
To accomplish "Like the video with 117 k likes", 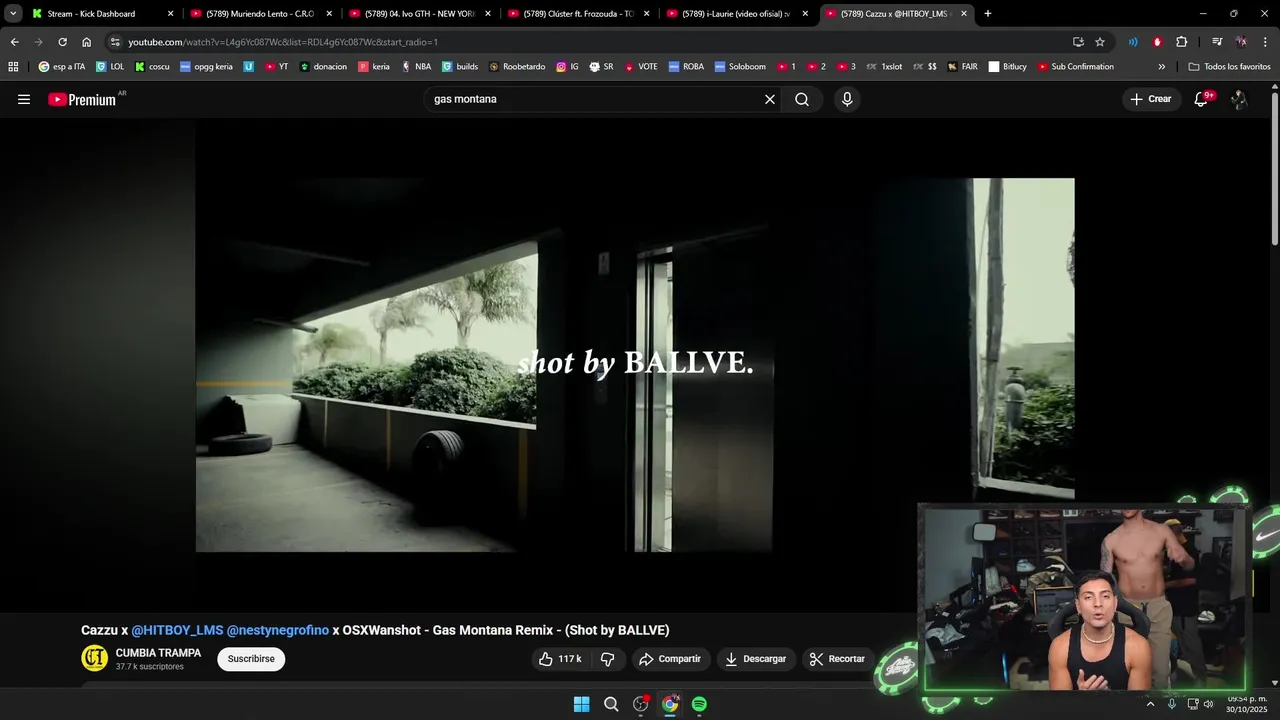I will [x=560, y=659].
